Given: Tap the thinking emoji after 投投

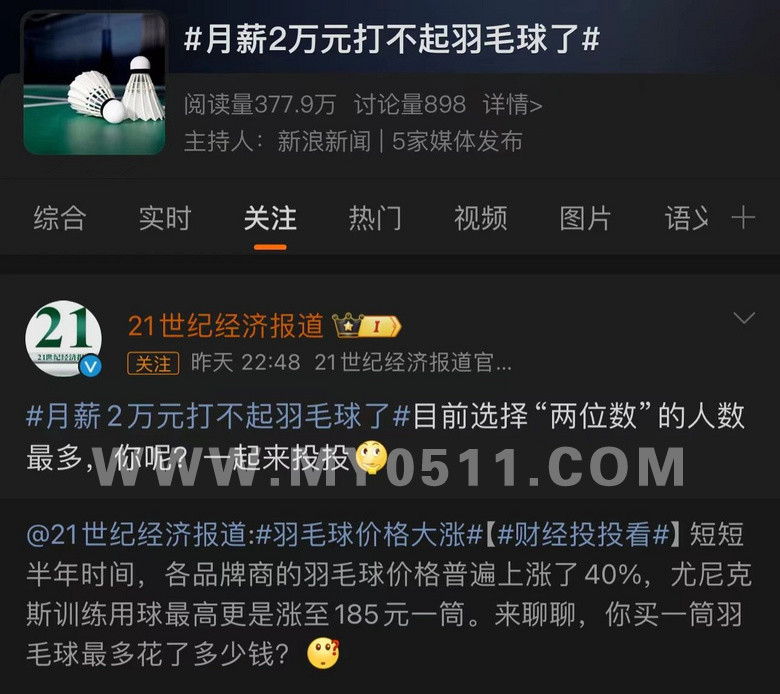Looking at the screenshot, I should [x=371, y=457].
